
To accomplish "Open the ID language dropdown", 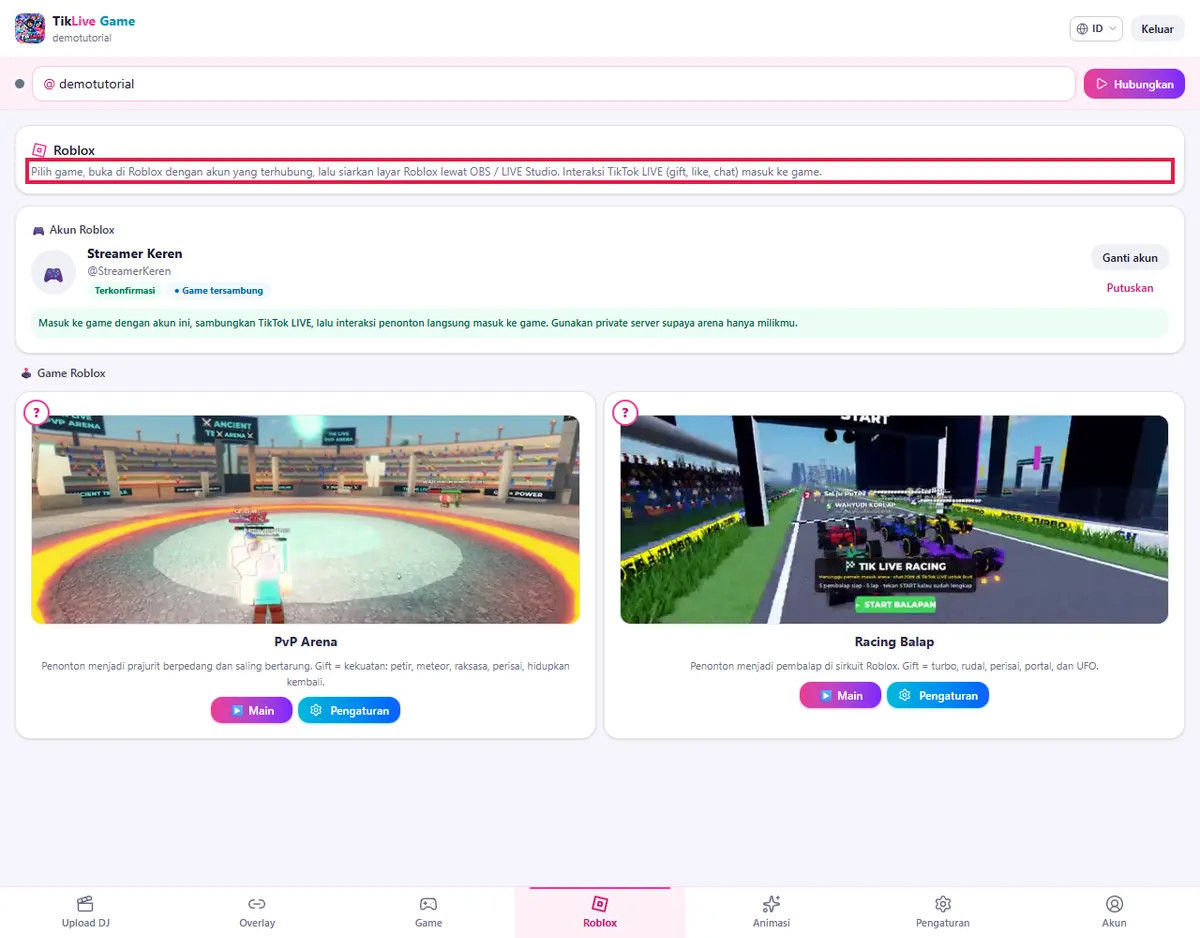I will coord(1096,29).
